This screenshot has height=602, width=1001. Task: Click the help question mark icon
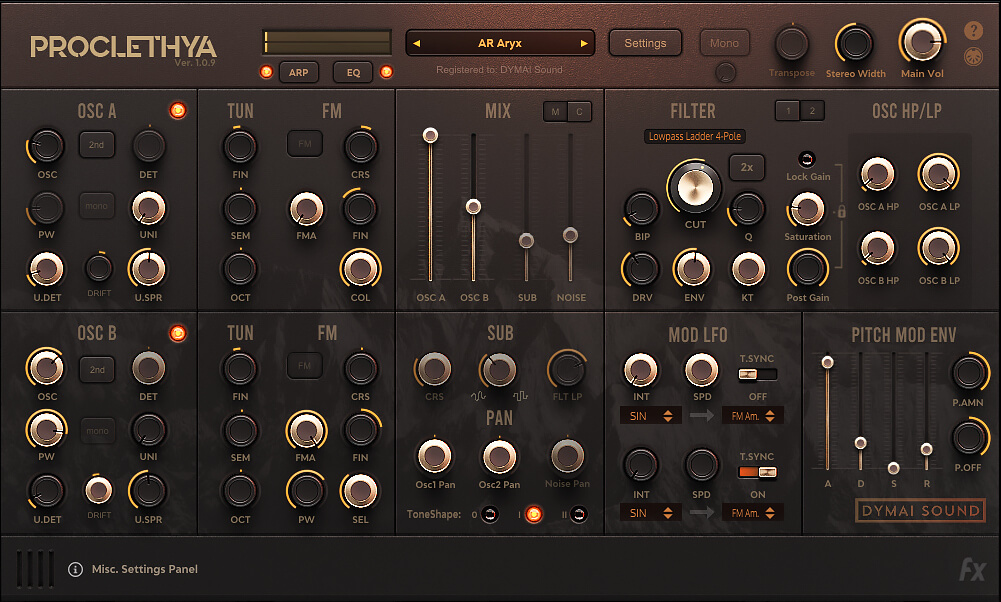pyautogui.click(x=973, y=31)
